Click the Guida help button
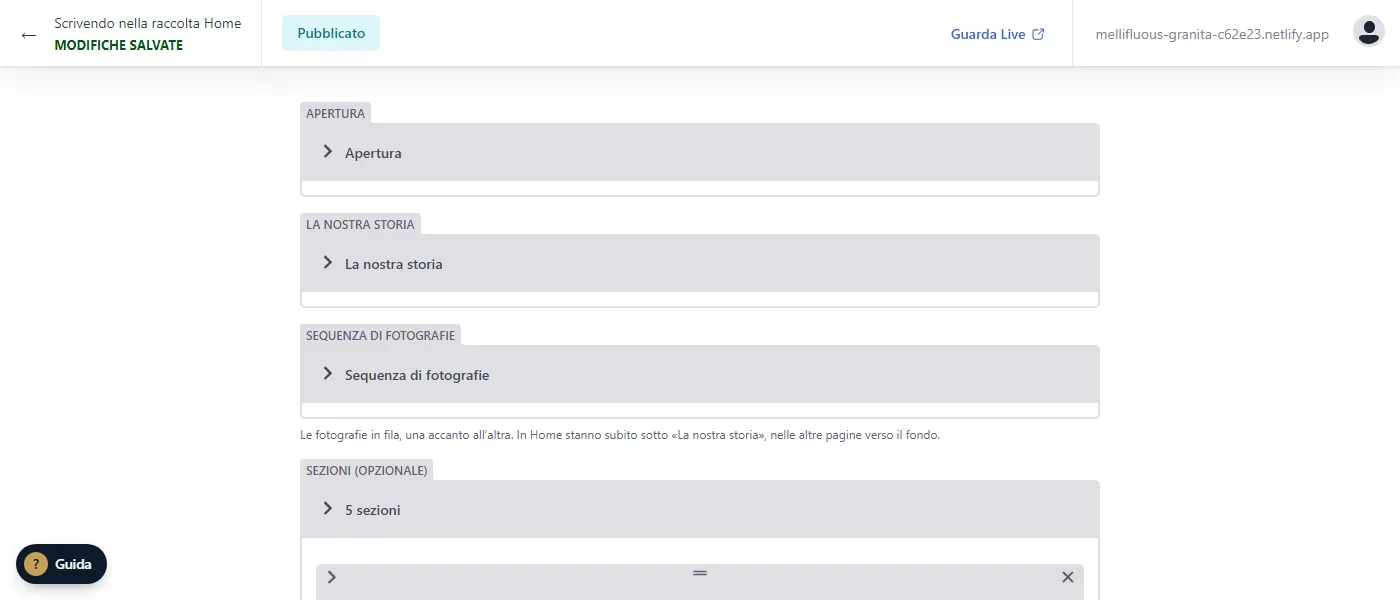This screenshot has height=600, width=1400. (x=61, y=564)
